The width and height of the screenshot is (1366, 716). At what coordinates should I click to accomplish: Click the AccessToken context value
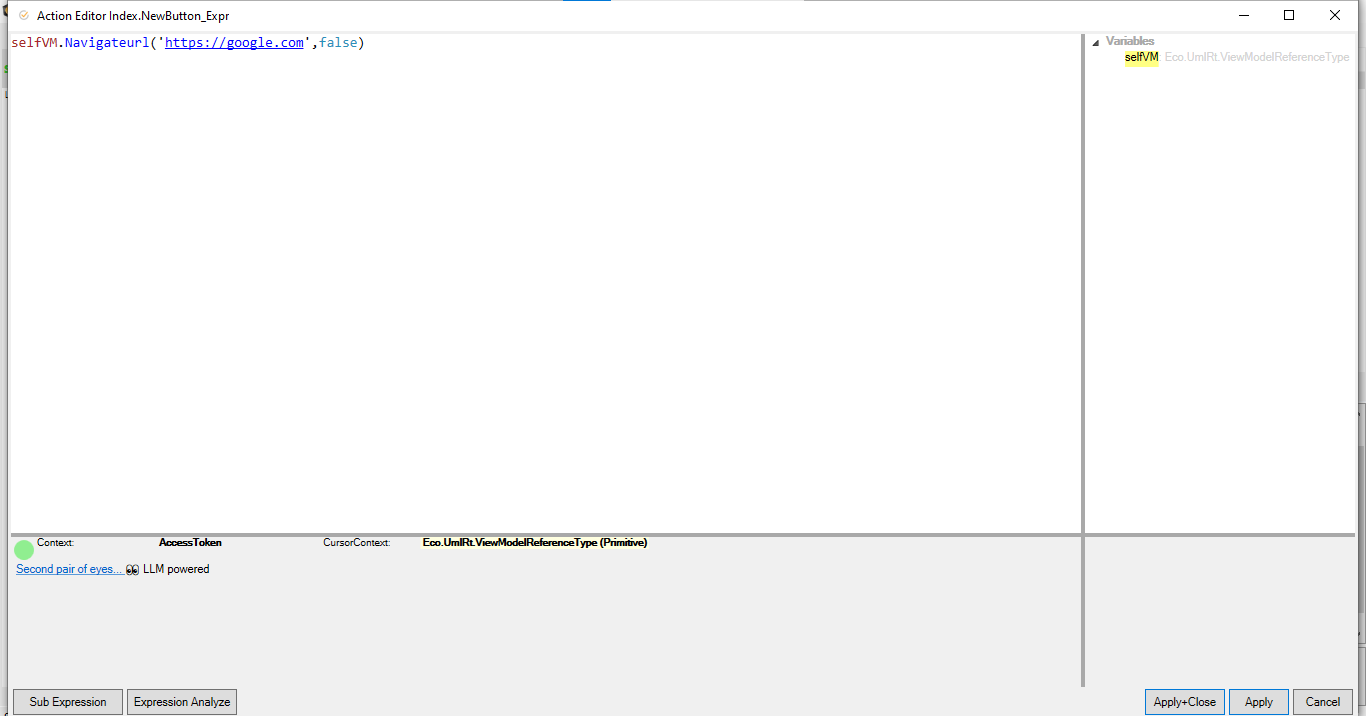tap(190, 543)
